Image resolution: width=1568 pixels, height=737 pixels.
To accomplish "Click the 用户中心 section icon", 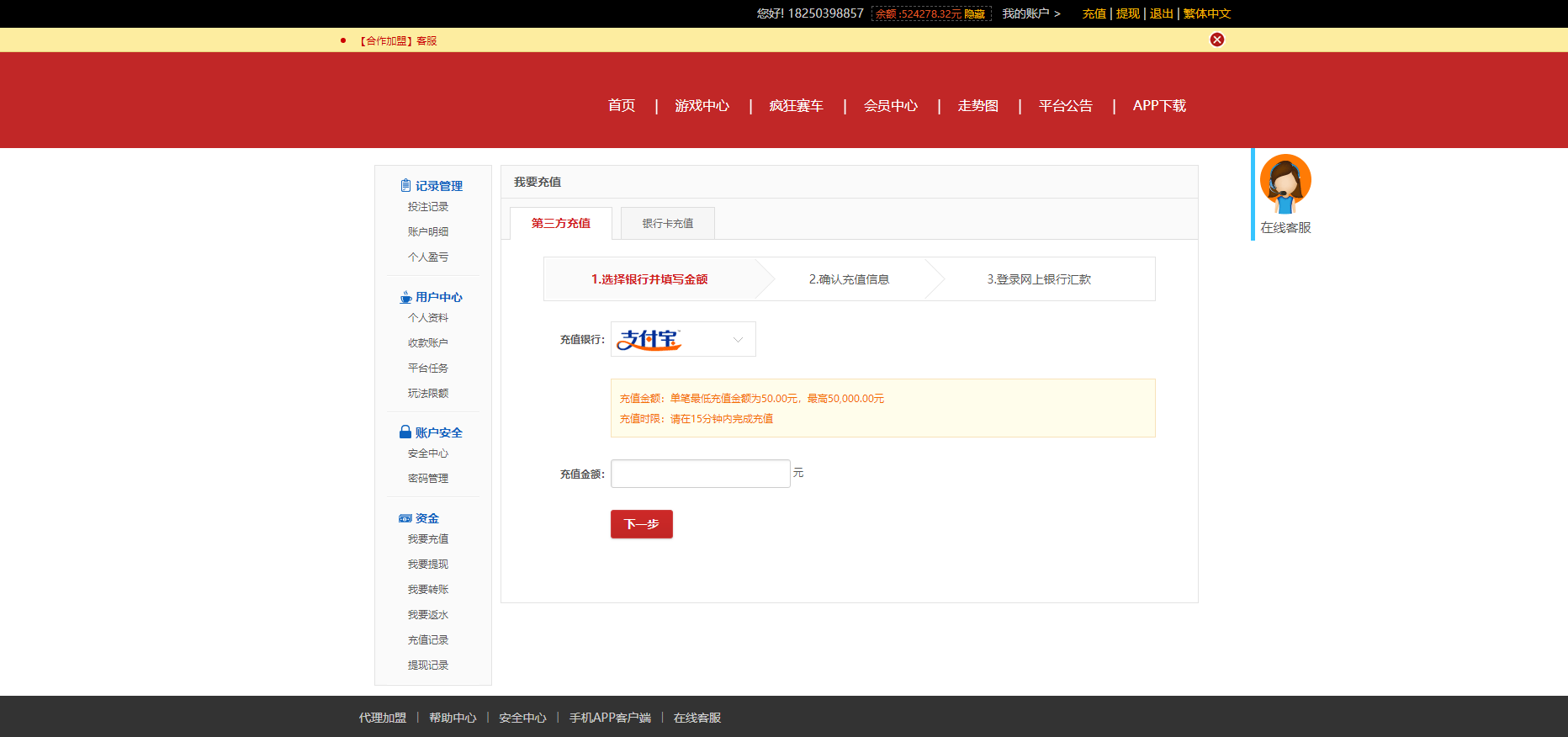I will pyautogui.click(x=405, y=297).
